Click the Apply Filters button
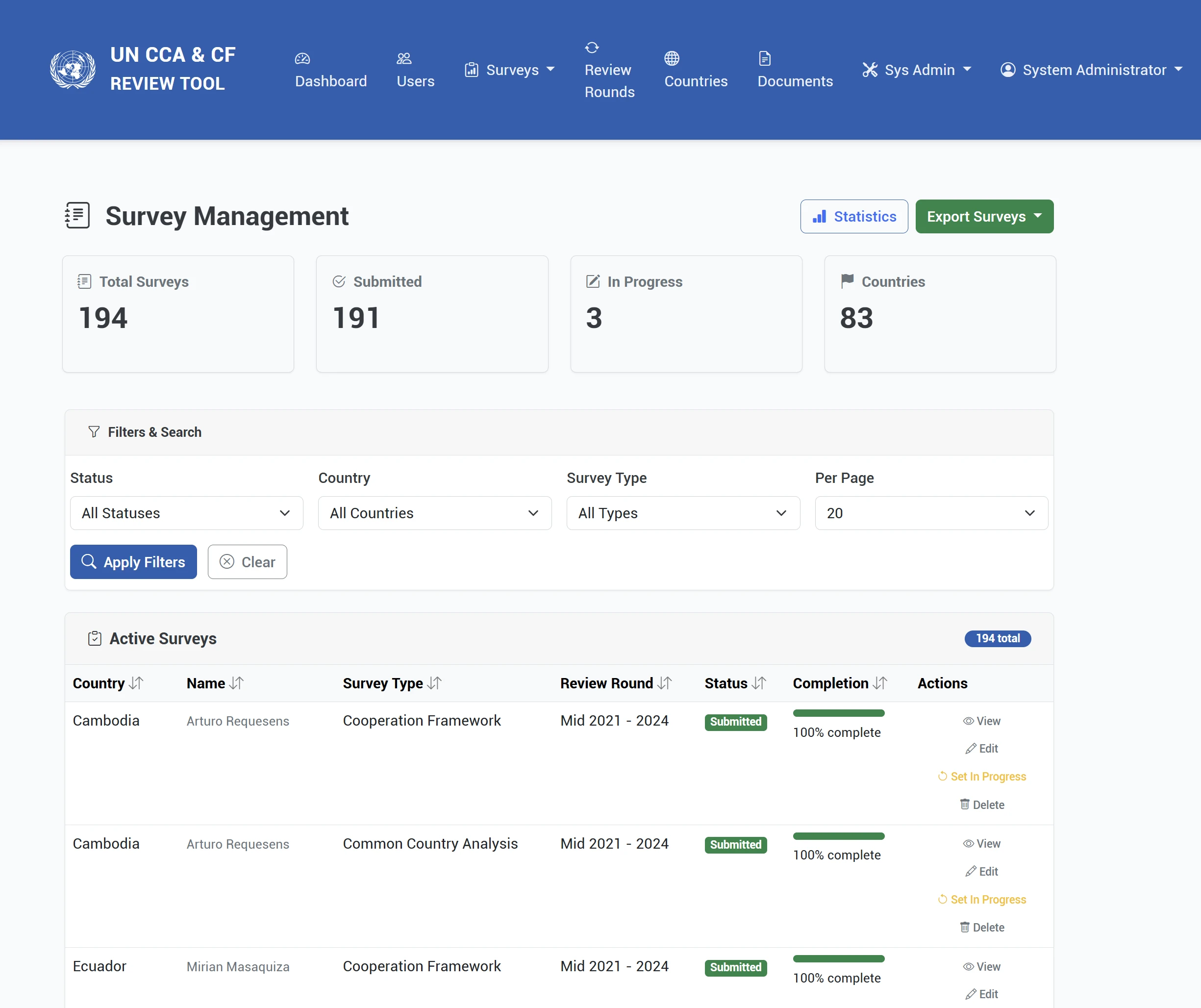 tap(133, 562)
